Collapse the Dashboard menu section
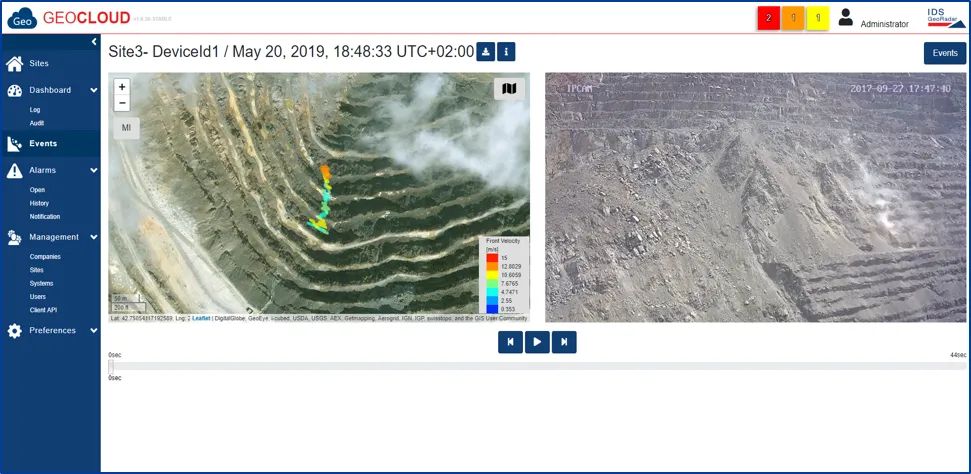The width and height of the screenshot is (971, 474). [x=94, y=90]
